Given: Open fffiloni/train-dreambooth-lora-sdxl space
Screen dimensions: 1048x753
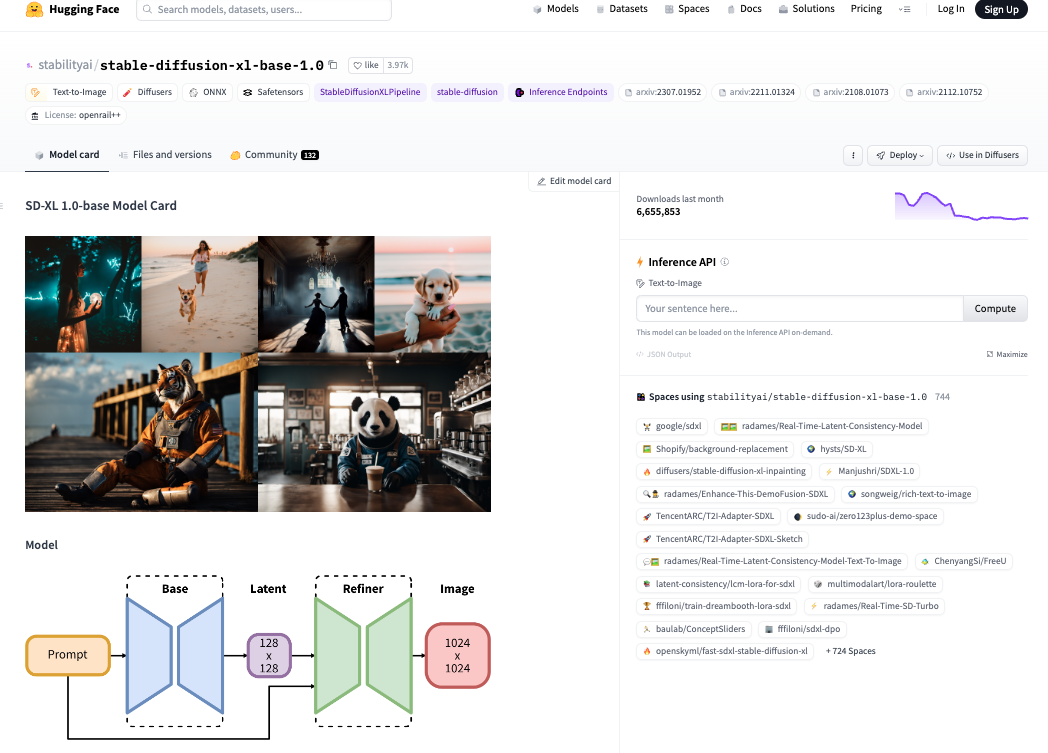Looking at the screenshot, I should pos(716,606).
